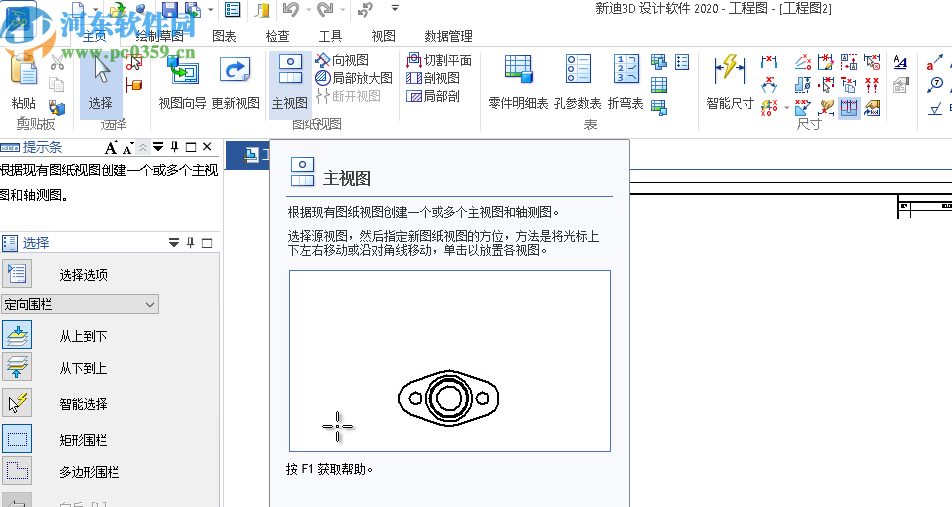This screenshot has width=952, height=507.
Task: Click the Save floppy disk icon
Action: 169,9
